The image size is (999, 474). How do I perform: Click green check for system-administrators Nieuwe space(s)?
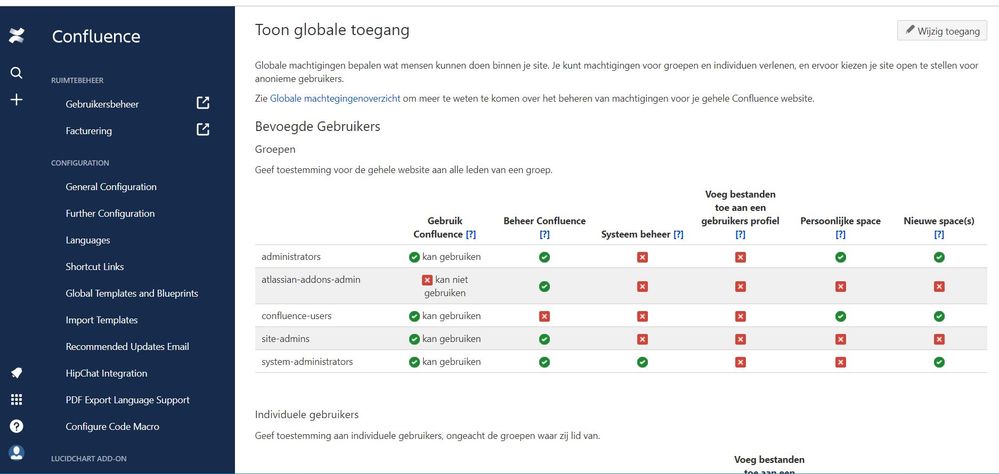tap(939, 362)
